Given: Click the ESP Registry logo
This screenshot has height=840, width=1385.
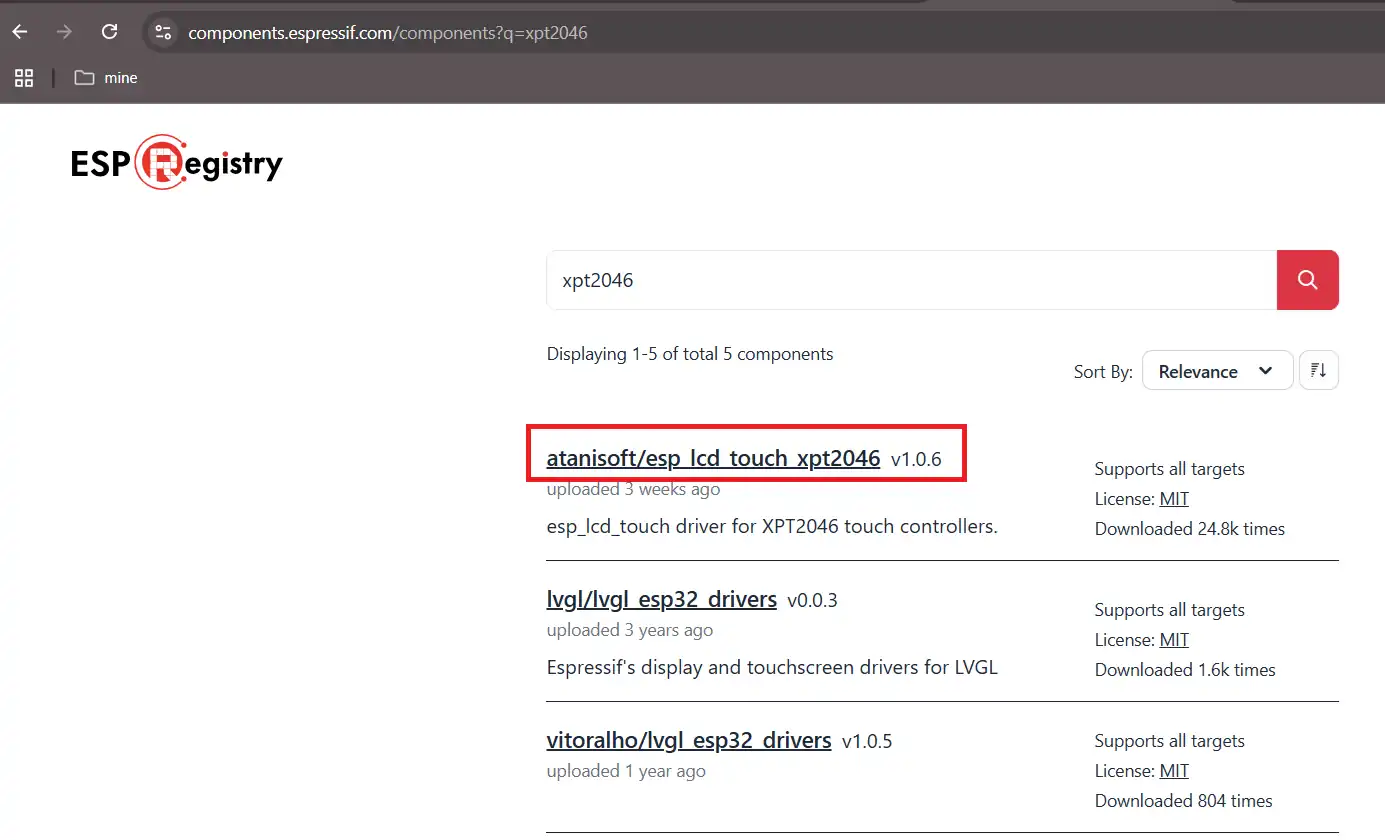Looking at the screenshot, I should coord(177,162).
